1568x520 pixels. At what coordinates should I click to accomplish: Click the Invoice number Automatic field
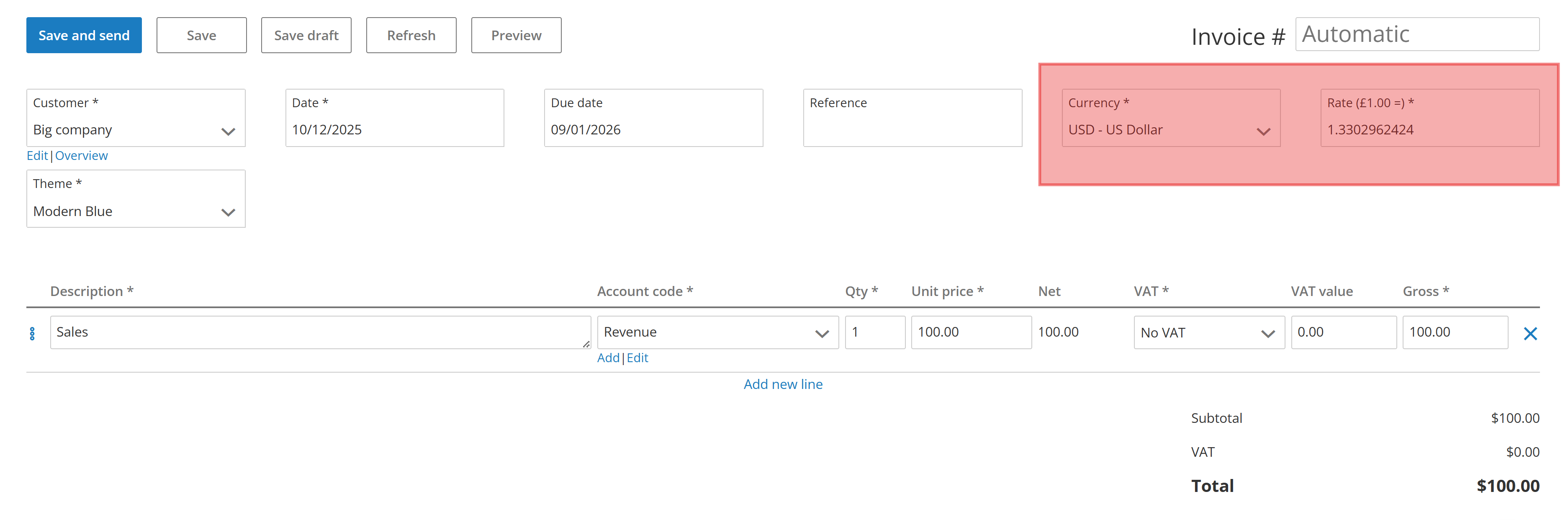coord(1416,35)
